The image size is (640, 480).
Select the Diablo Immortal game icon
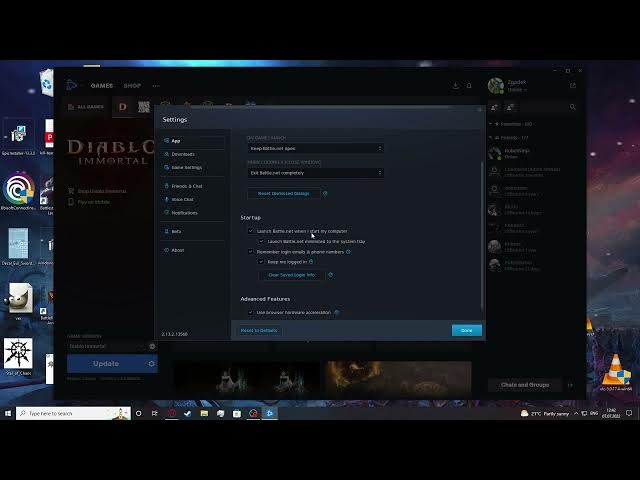[x=122, y=107]
